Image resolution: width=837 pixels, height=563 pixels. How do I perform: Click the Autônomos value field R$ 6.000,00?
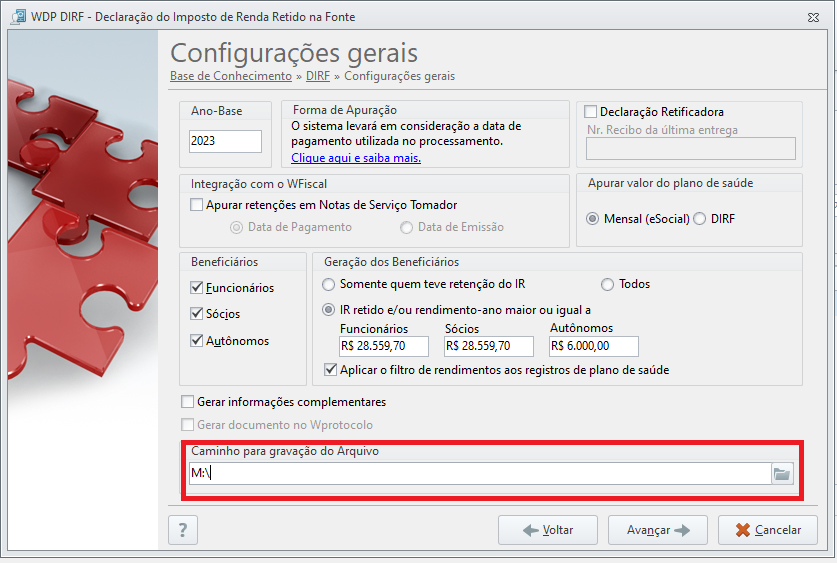pyautogui.click(x=594, y=346)
